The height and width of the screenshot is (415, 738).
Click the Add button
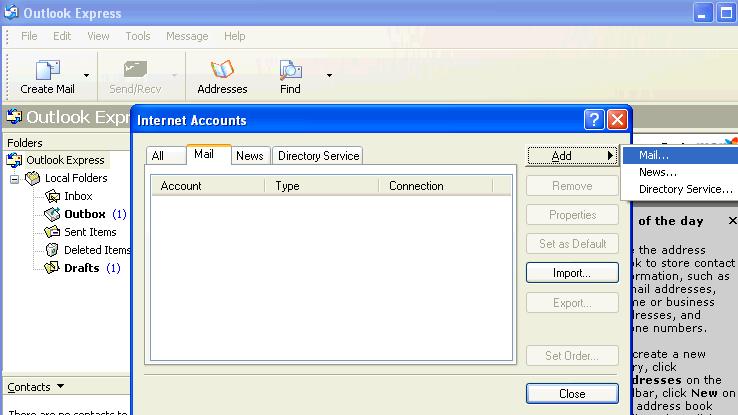[572, 156]
